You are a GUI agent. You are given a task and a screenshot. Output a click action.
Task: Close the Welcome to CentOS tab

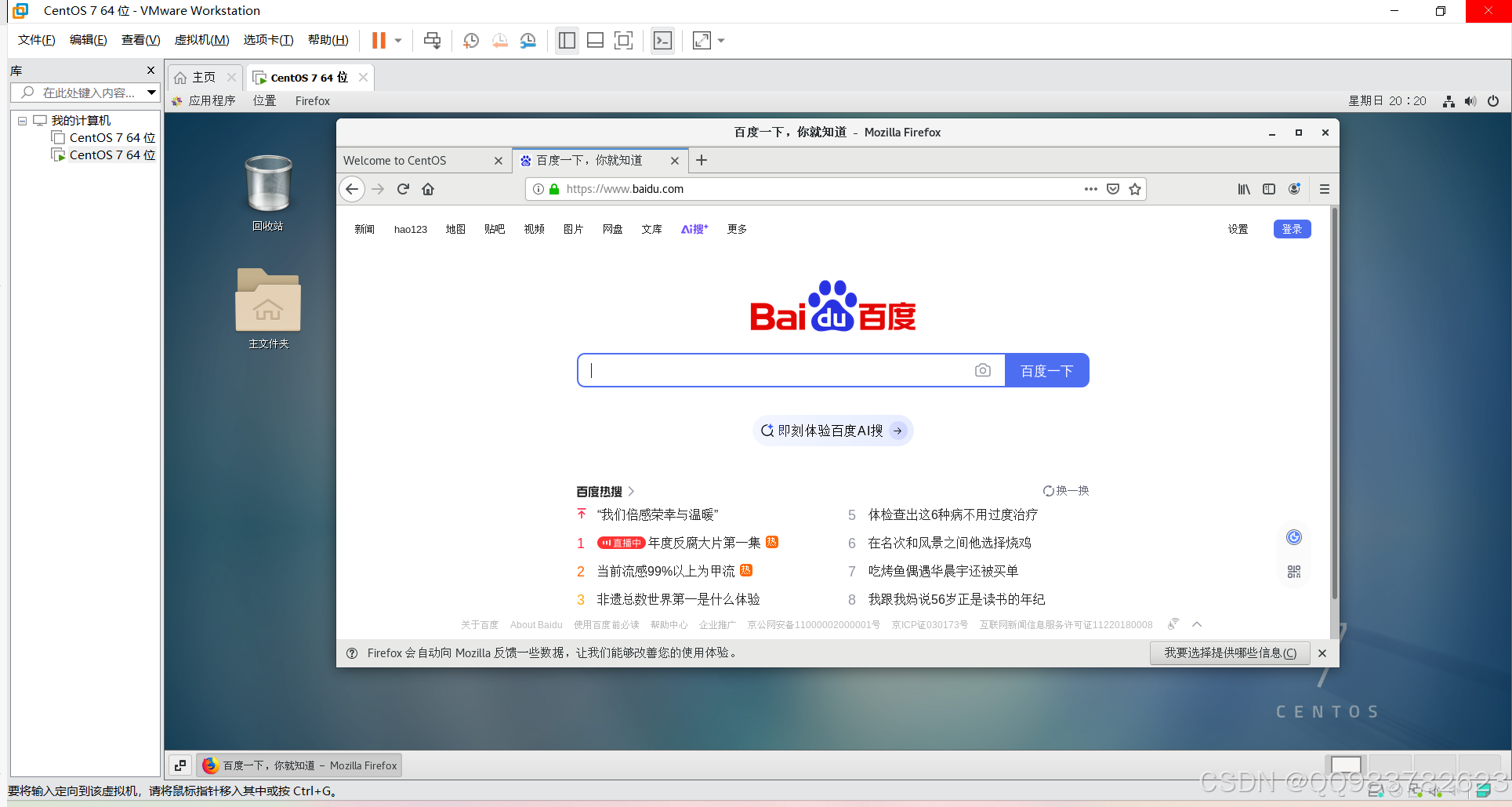[x=498, y=160]
